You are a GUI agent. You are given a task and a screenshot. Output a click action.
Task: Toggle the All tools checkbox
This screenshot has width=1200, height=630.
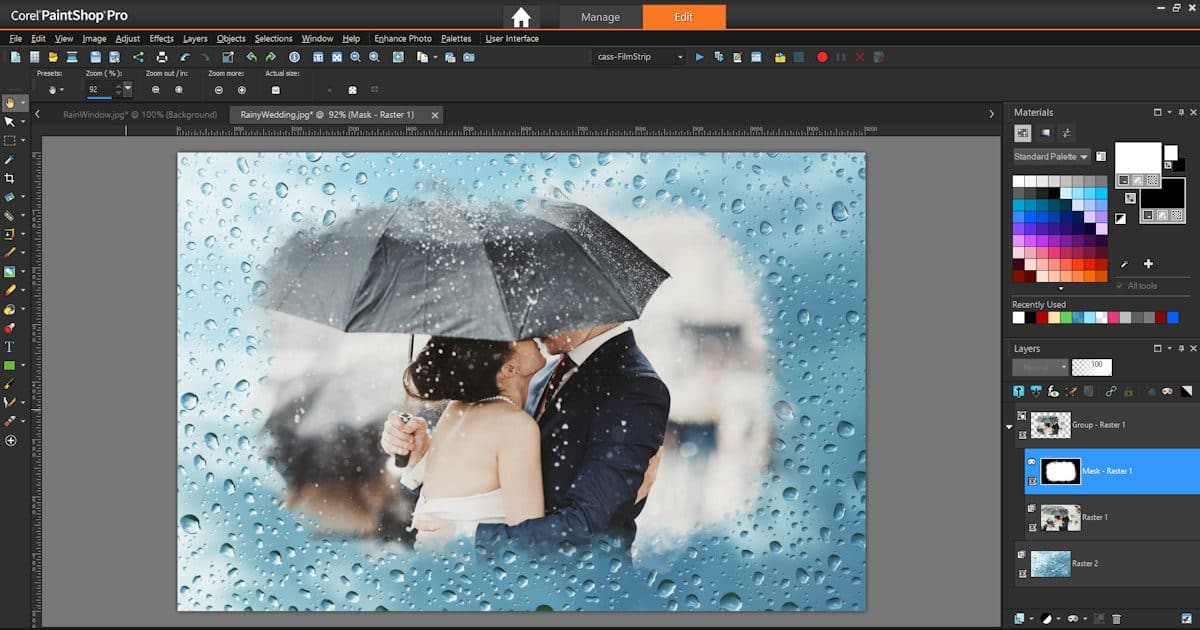click(x=1121, y=286)
